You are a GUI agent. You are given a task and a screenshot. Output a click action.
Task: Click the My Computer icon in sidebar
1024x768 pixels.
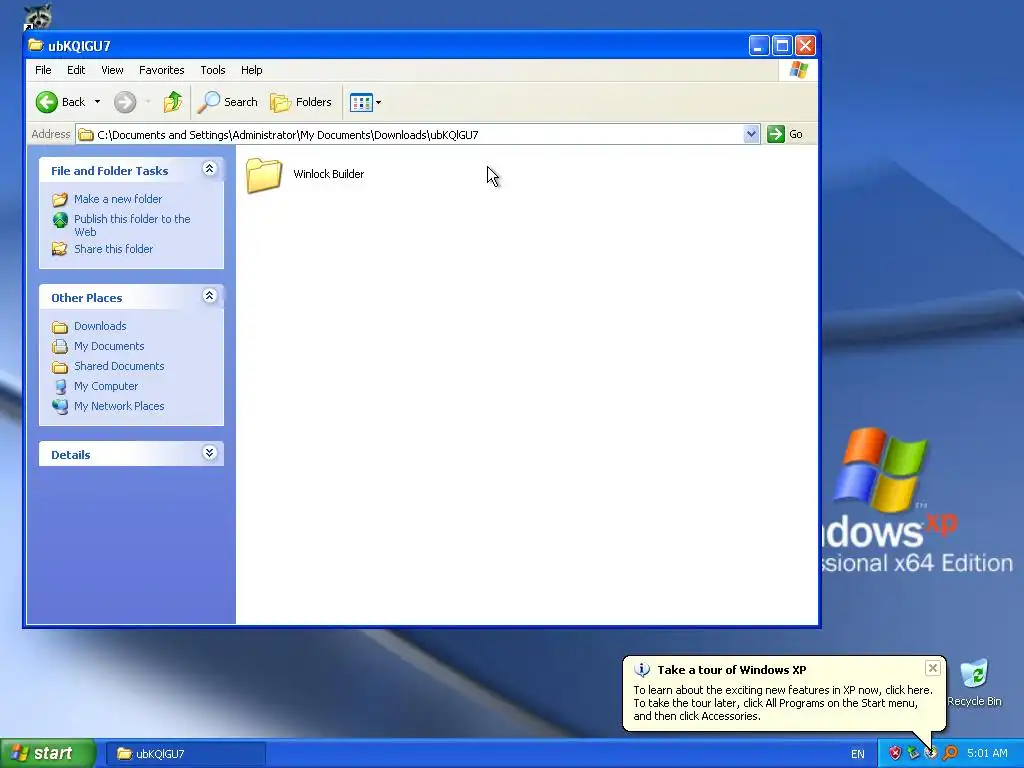(x=60, y=387)
